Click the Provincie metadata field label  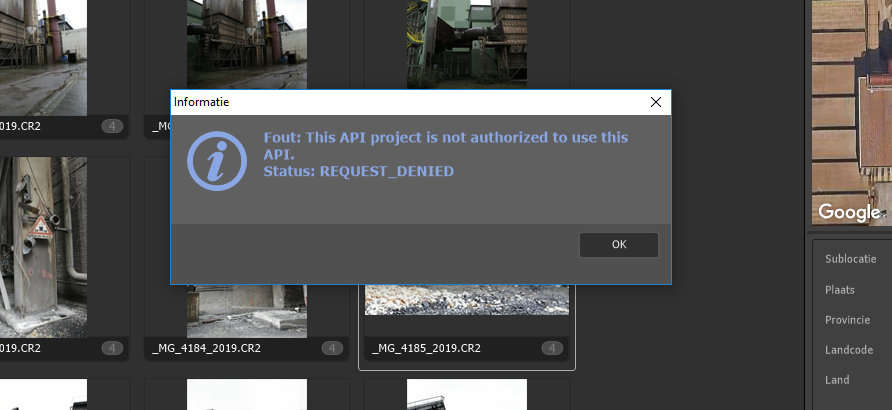click(848, 320)
